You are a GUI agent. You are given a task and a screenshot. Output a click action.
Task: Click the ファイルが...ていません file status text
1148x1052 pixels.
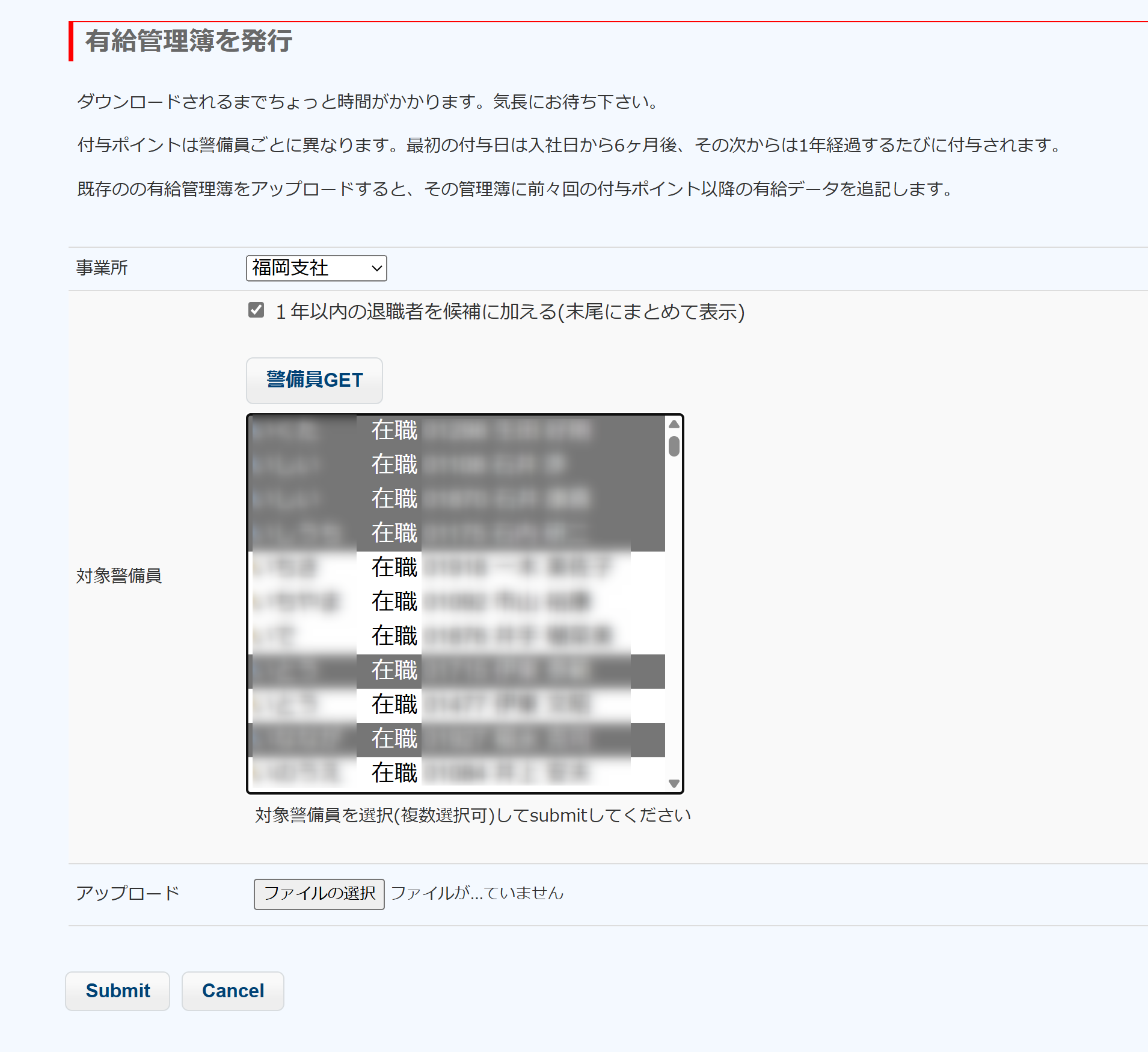tap(477, 894)
